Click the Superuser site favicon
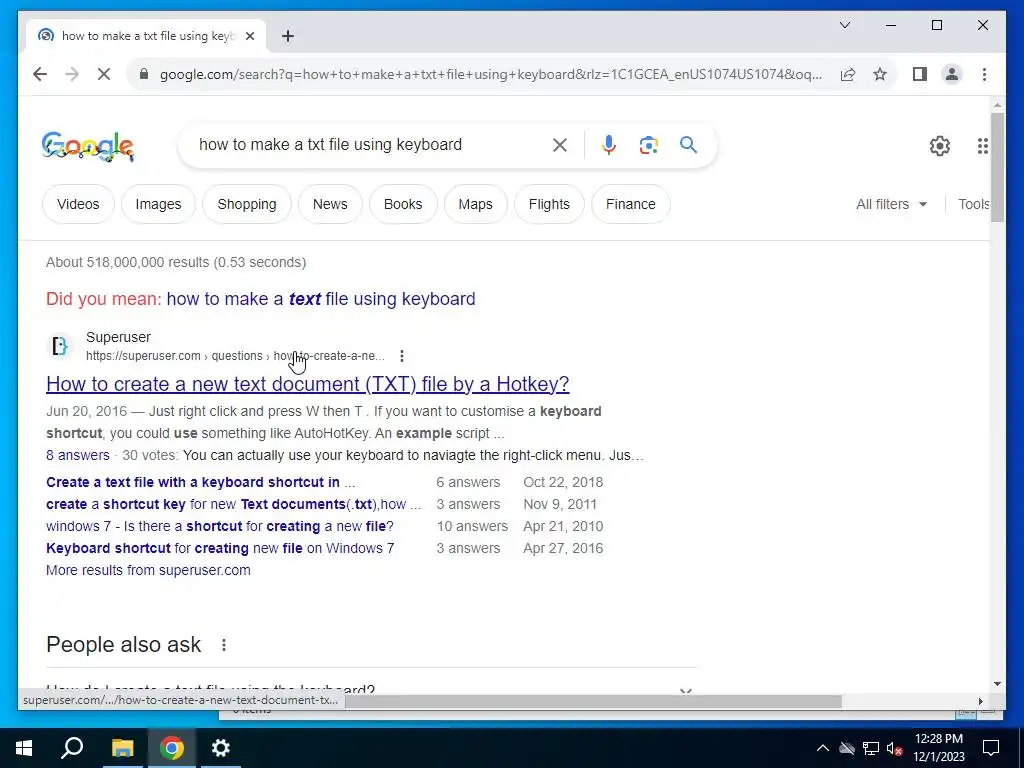 click(59, 345)
